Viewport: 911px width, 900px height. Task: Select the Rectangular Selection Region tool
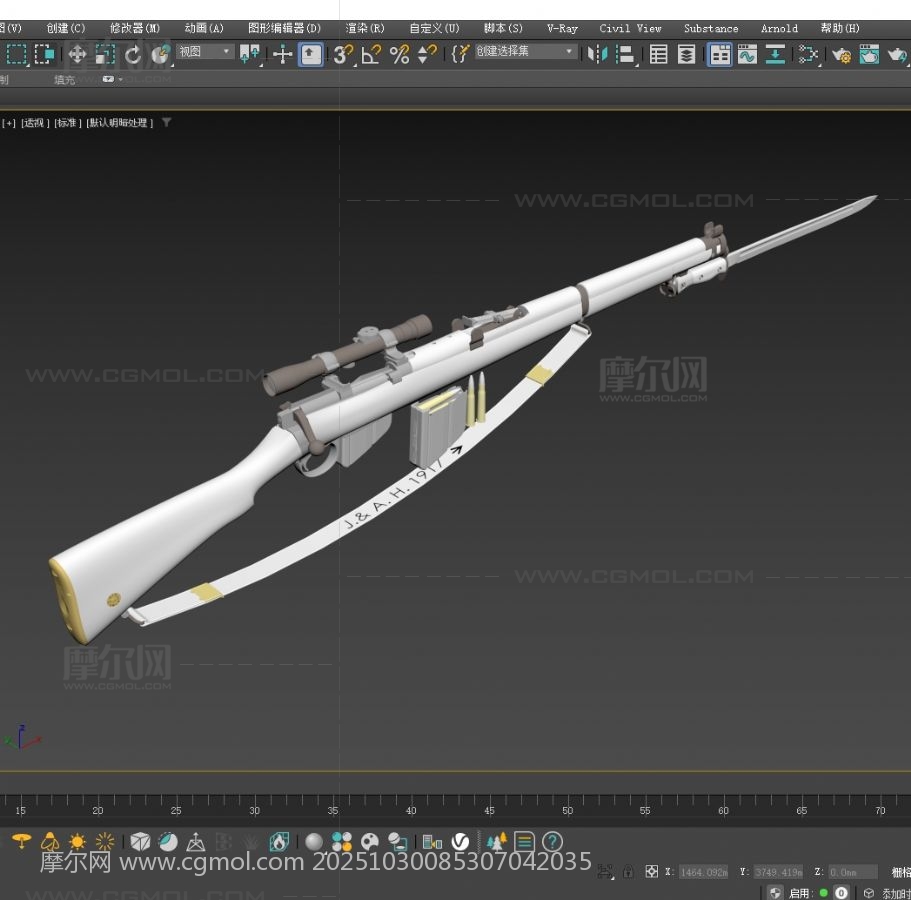[17, 55]
